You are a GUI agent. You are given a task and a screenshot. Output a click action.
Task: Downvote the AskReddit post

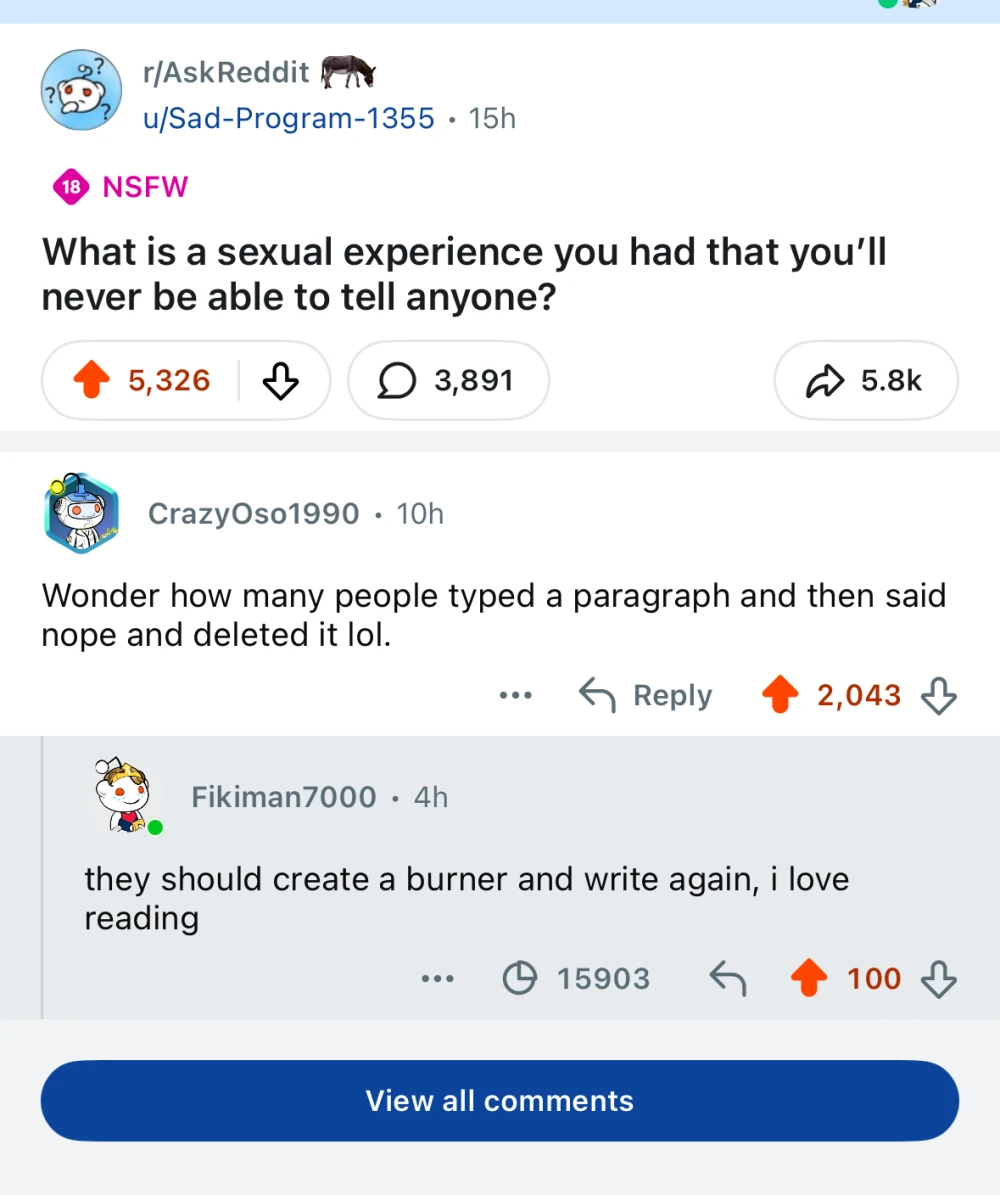(280, 381)
